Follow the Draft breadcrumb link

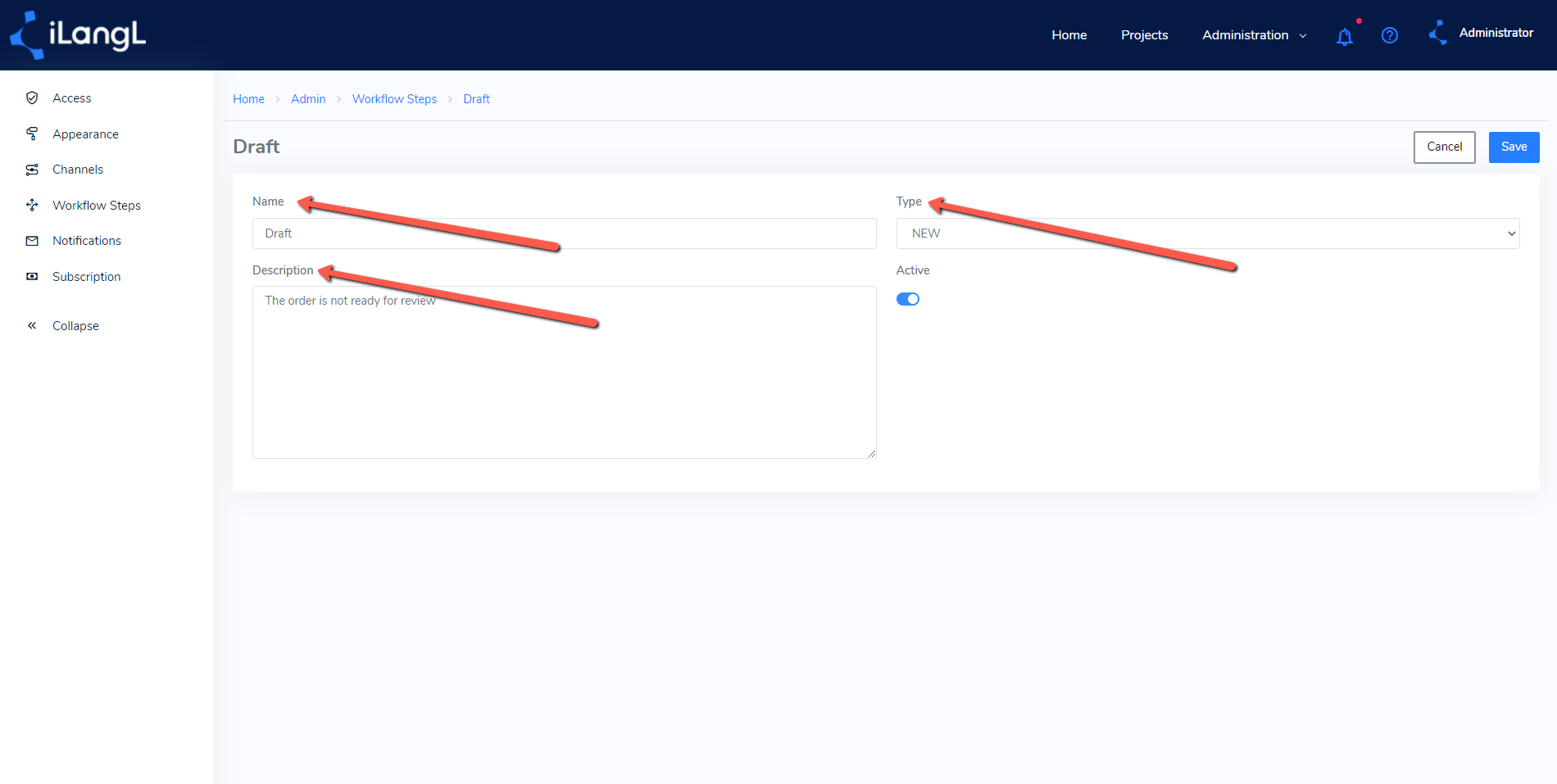click(476, 99)
